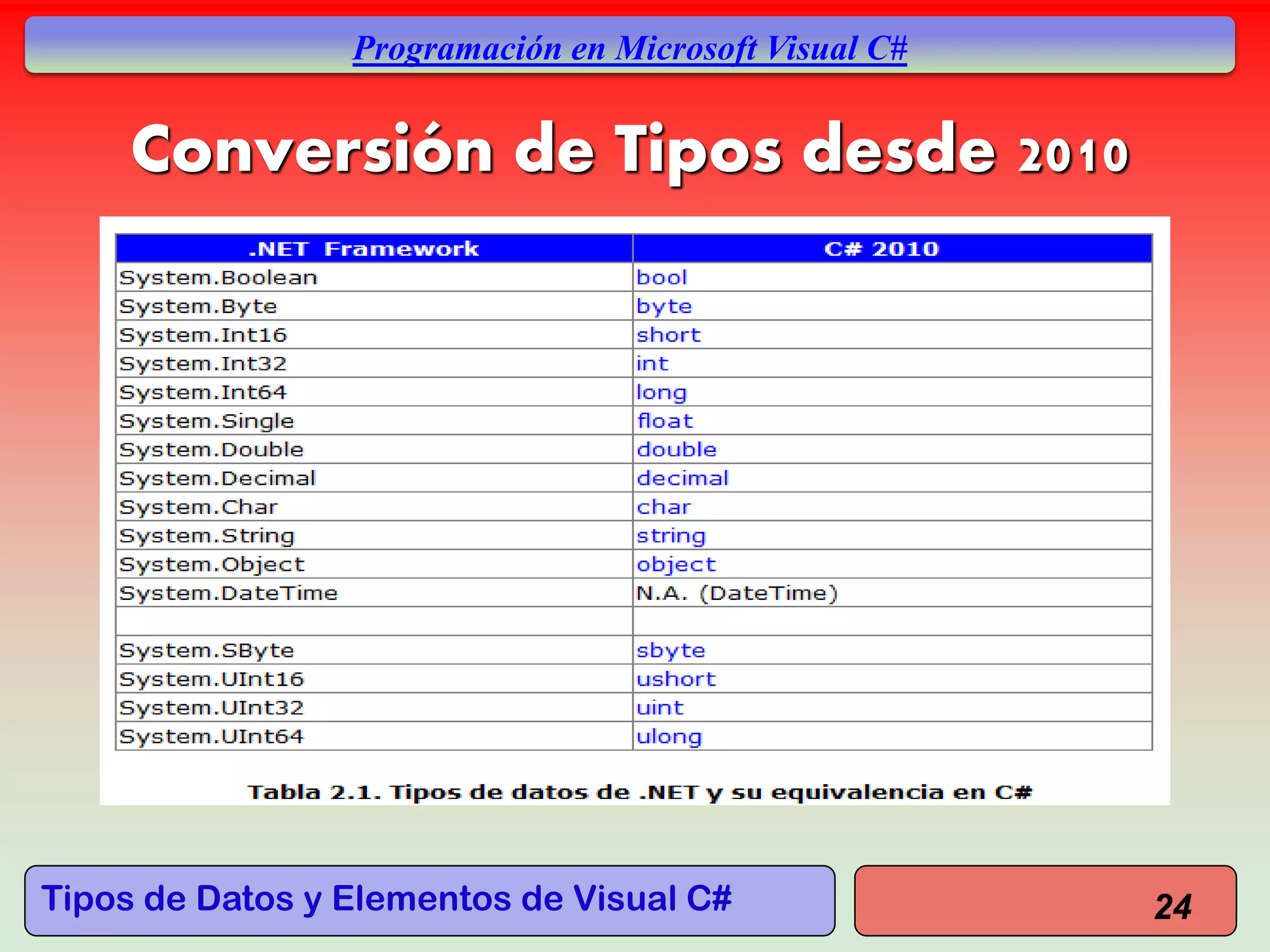
Task: Select the string keyword cell
Action: (x=892, y=535)
